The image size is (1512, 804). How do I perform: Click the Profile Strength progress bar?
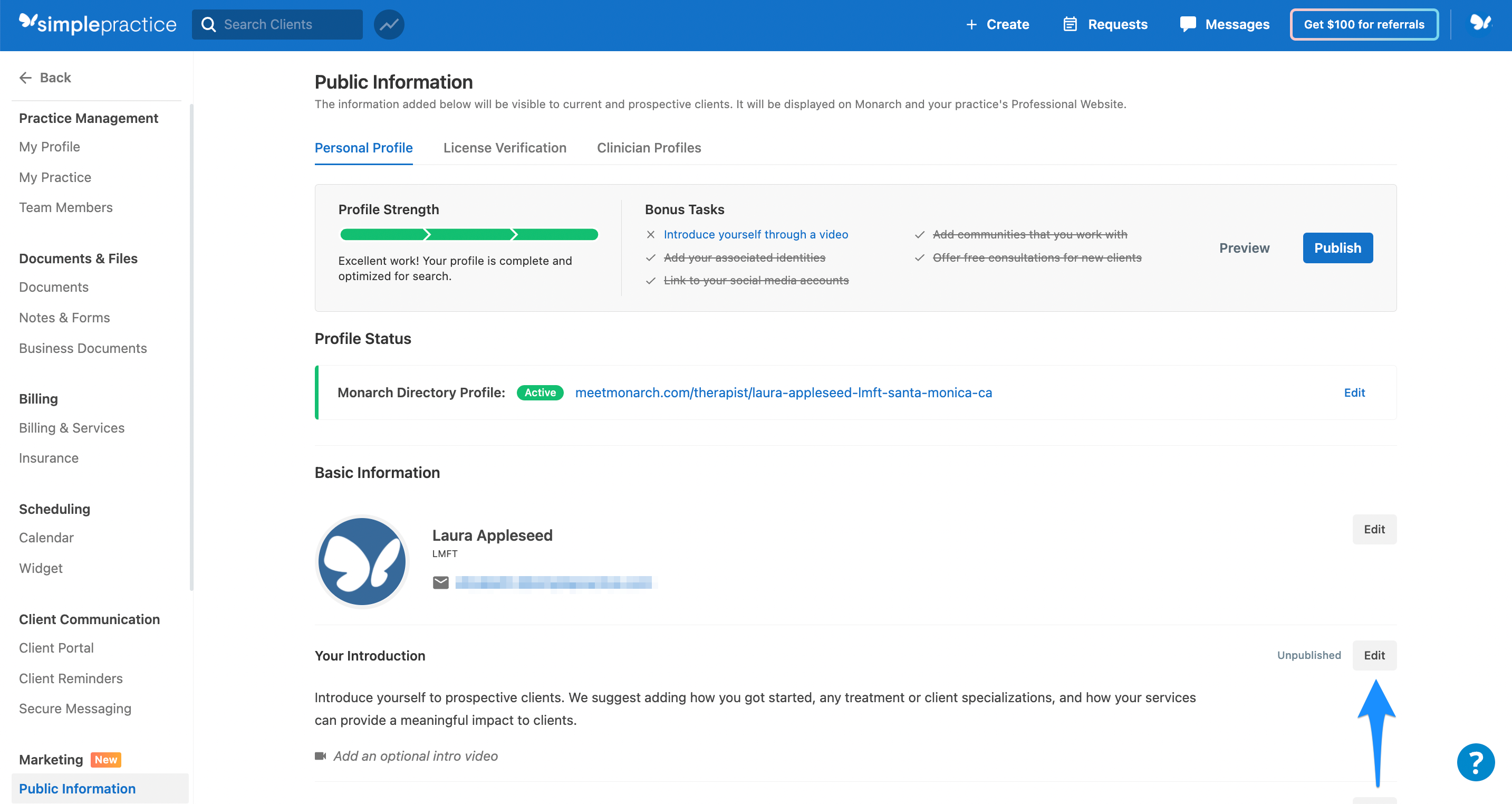tap(468, 234)
